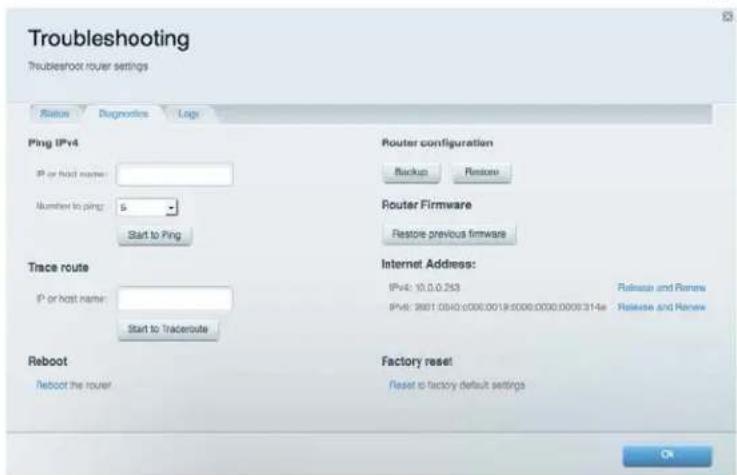
Task: Click the Number to ping label
Action: (70, 206)
